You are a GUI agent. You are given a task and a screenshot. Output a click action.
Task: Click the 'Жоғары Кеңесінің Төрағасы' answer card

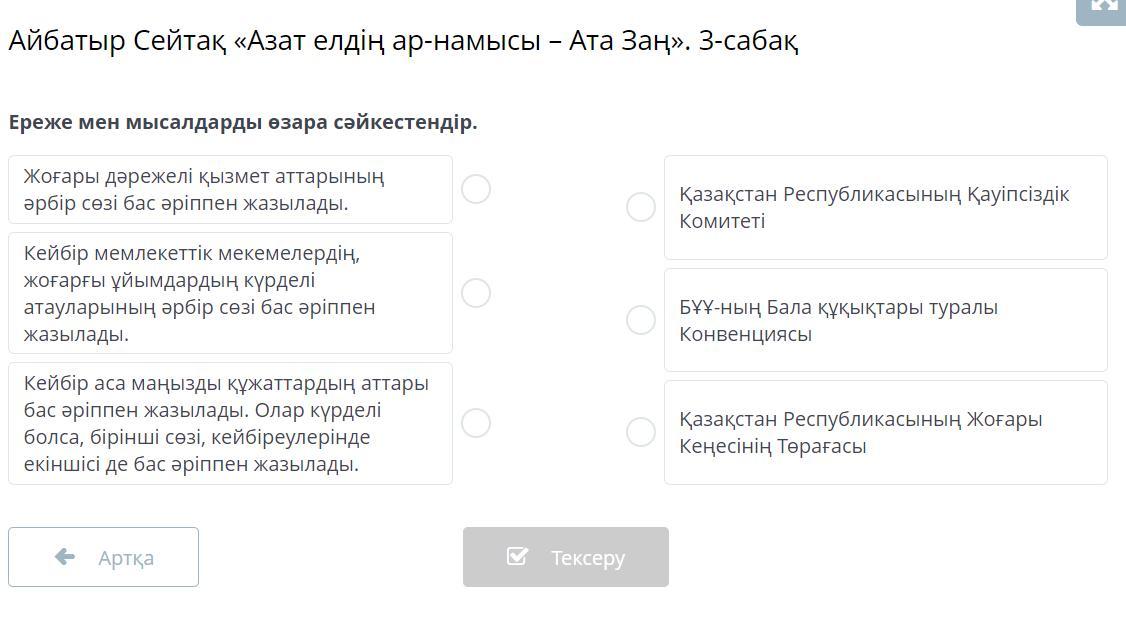pos(885,433)
